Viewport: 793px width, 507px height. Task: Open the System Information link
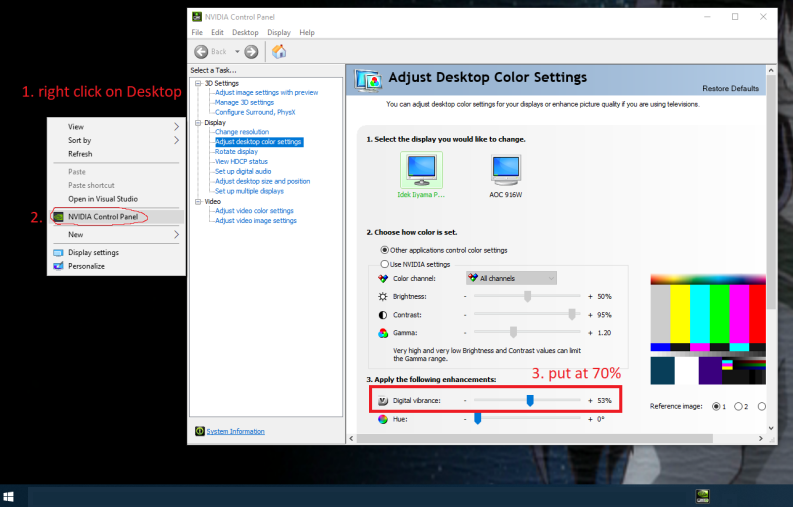tap(236, 432)
